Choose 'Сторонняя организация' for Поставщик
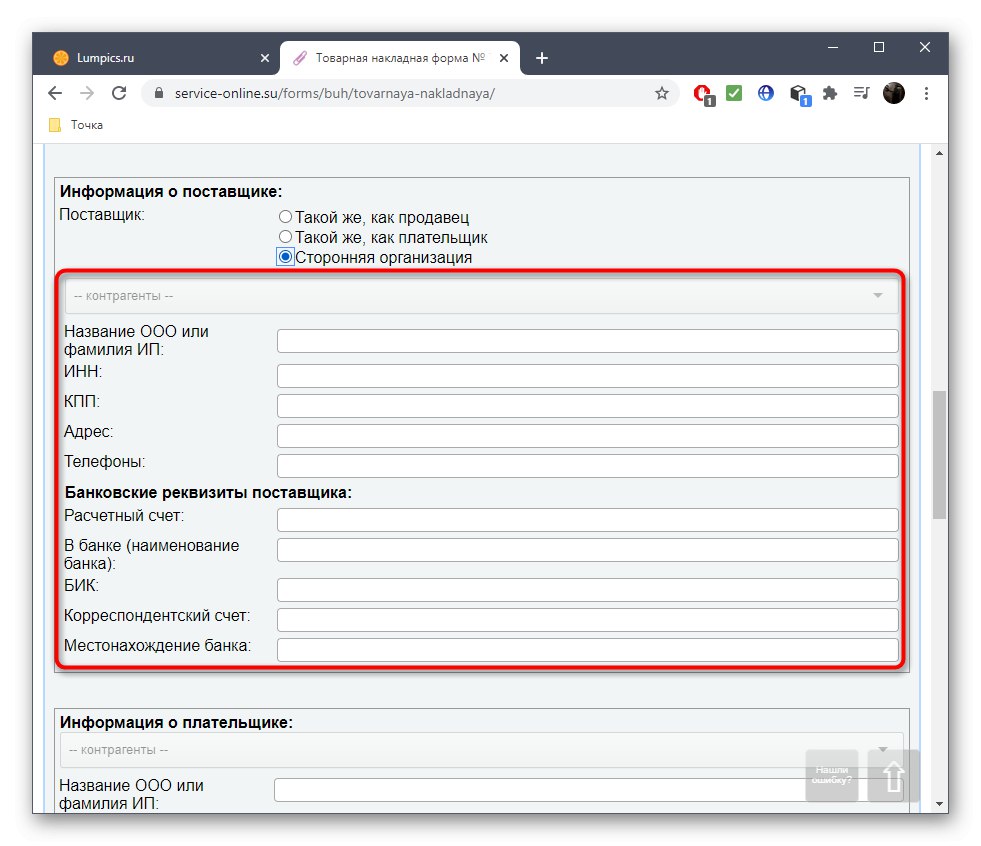Viewport: 981px width, 846px height. [x=285, y=256]
